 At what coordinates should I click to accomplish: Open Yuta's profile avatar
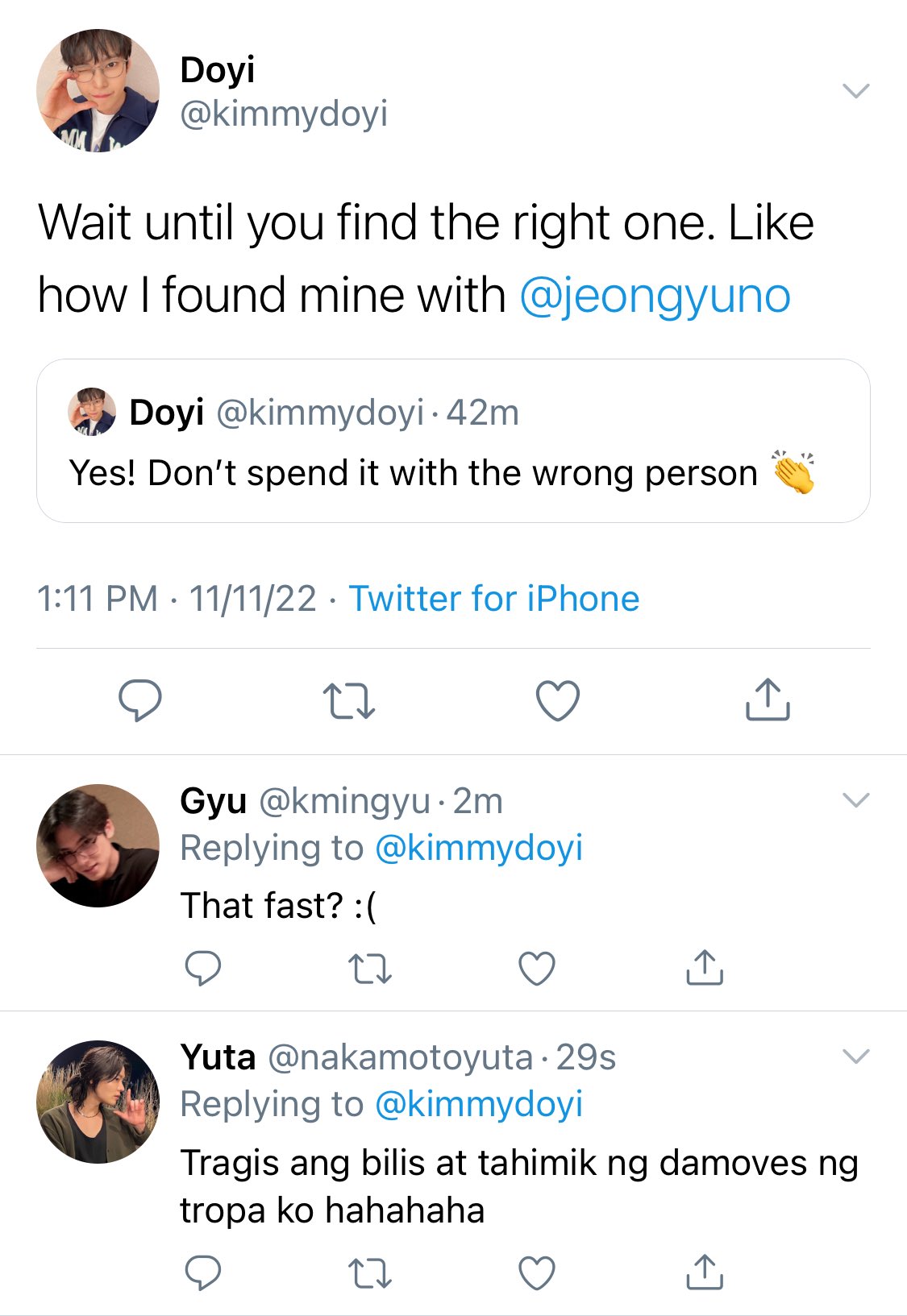coord(98,1102)
